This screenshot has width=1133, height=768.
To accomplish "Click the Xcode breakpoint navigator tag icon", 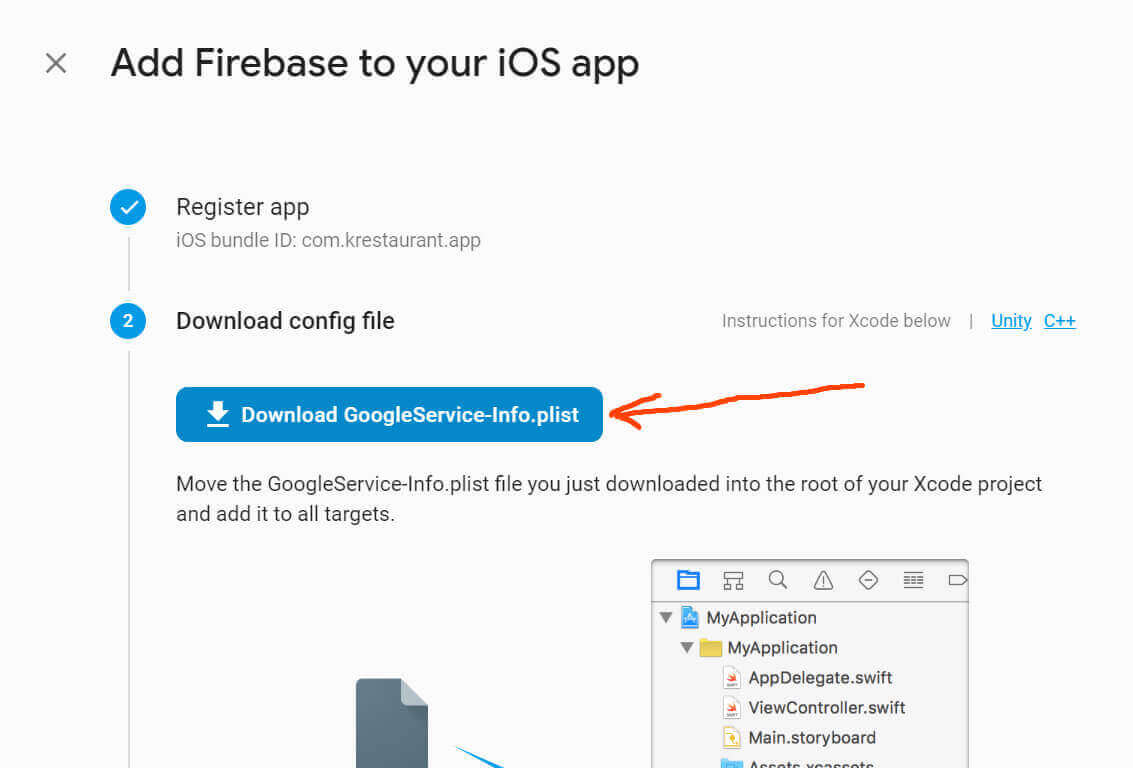I will 957,580.
